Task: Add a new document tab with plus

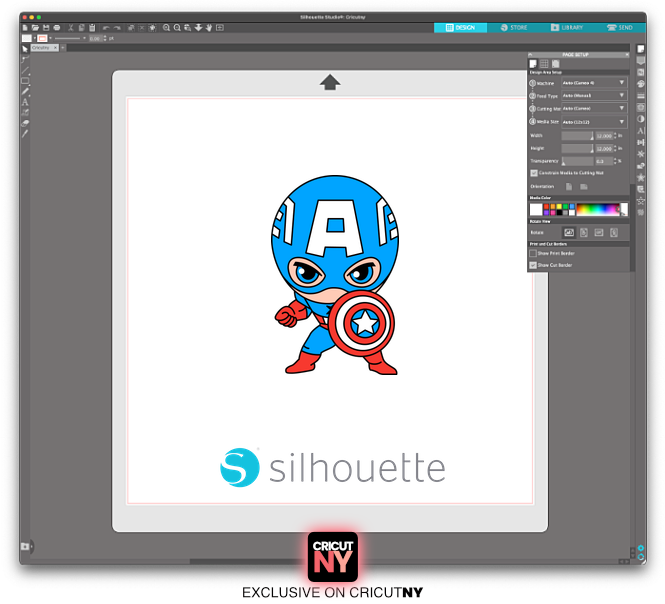Action: [x=63, y=48]
